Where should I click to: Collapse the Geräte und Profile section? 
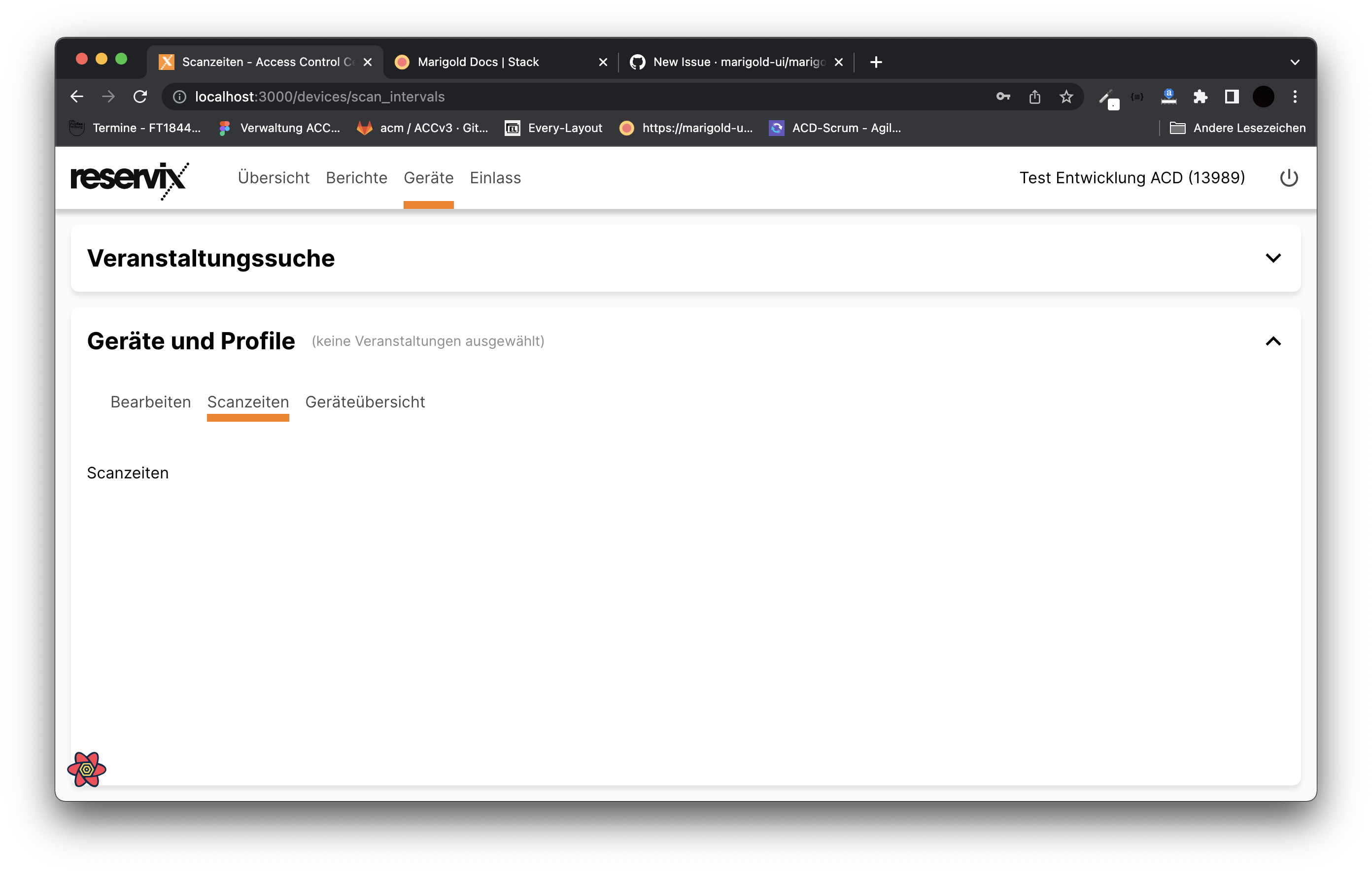pos(1273,341)
